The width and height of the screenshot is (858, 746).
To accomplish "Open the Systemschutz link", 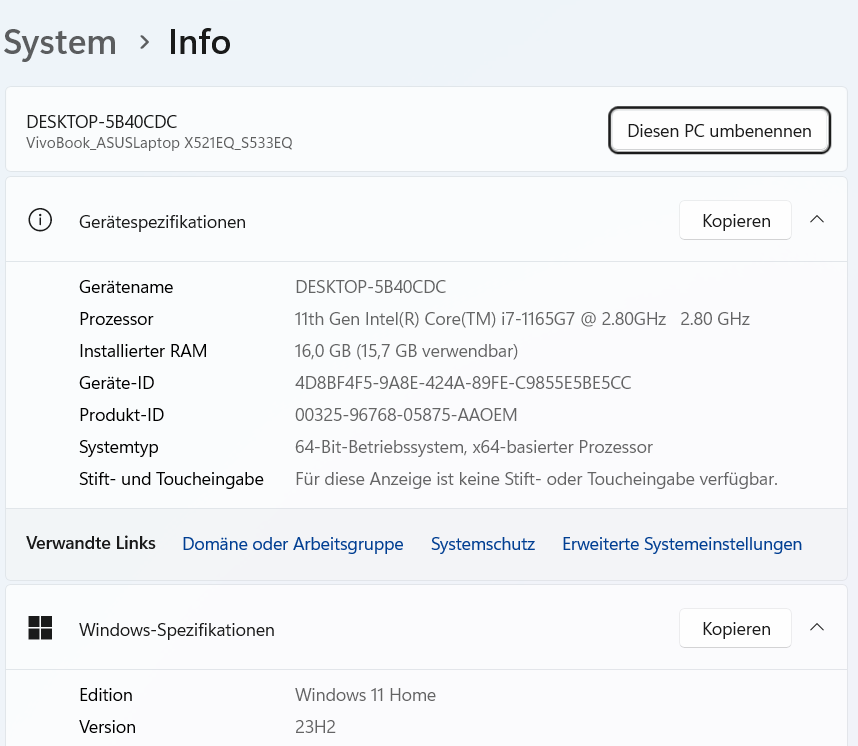I will (483, 543).
